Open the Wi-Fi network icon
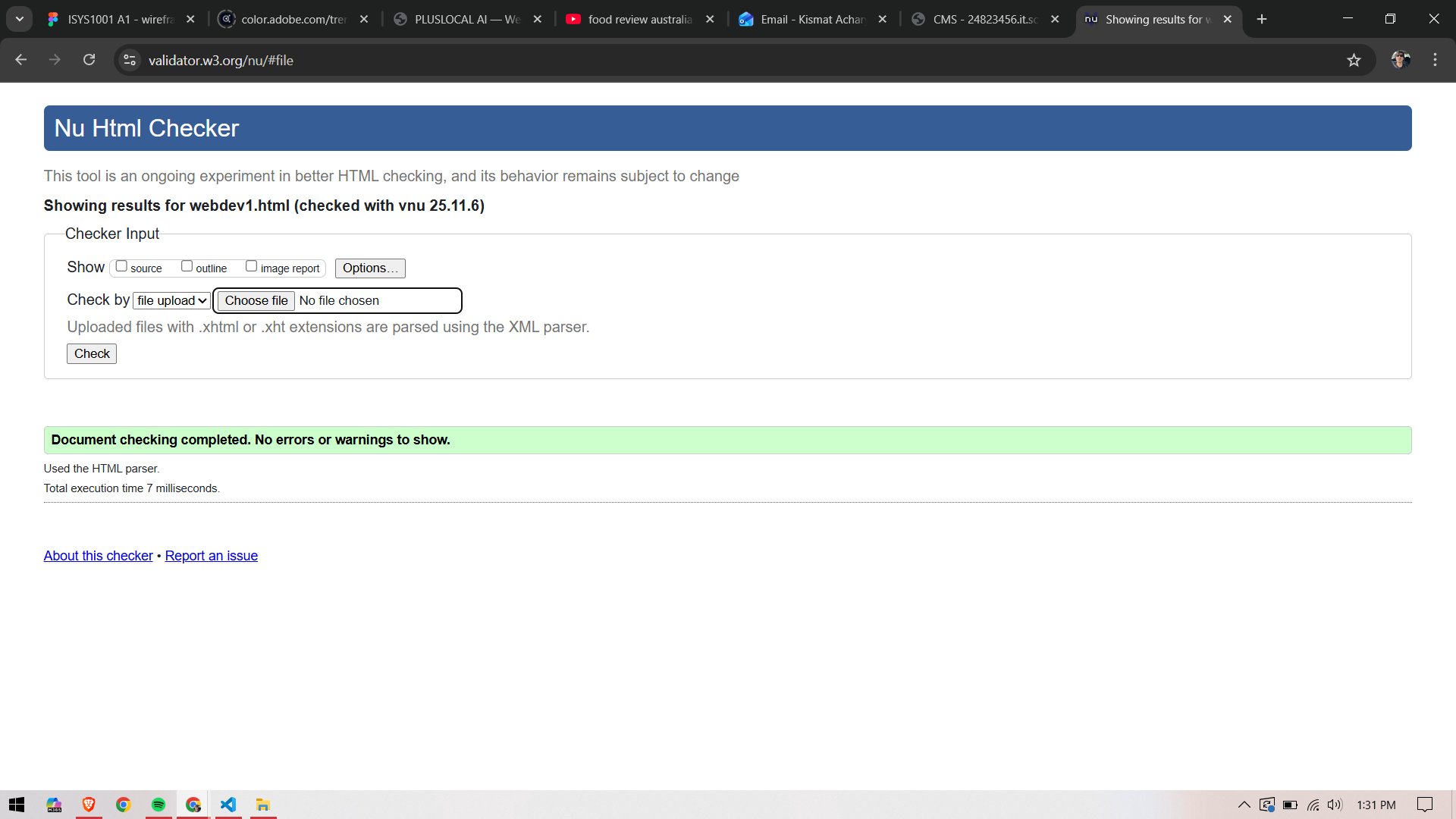 click(x=1313, y=805)
